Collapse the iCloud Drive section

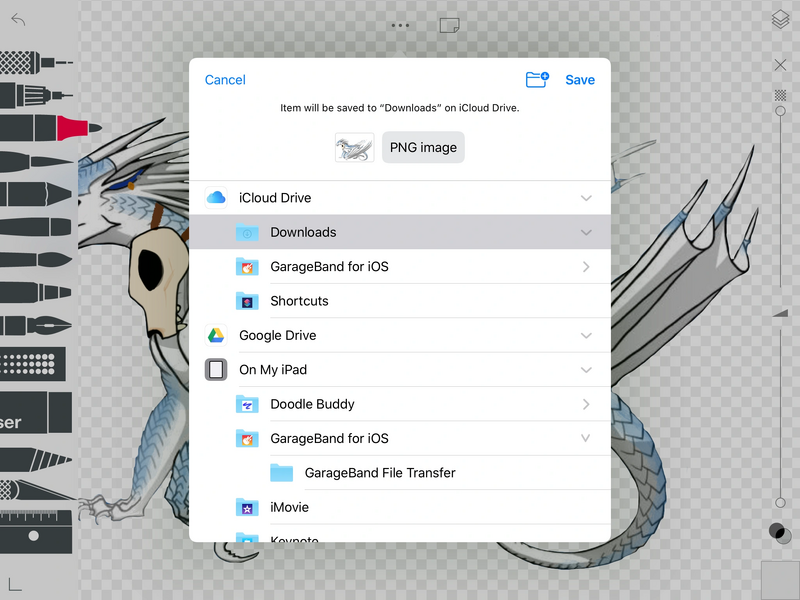(586, 198)
